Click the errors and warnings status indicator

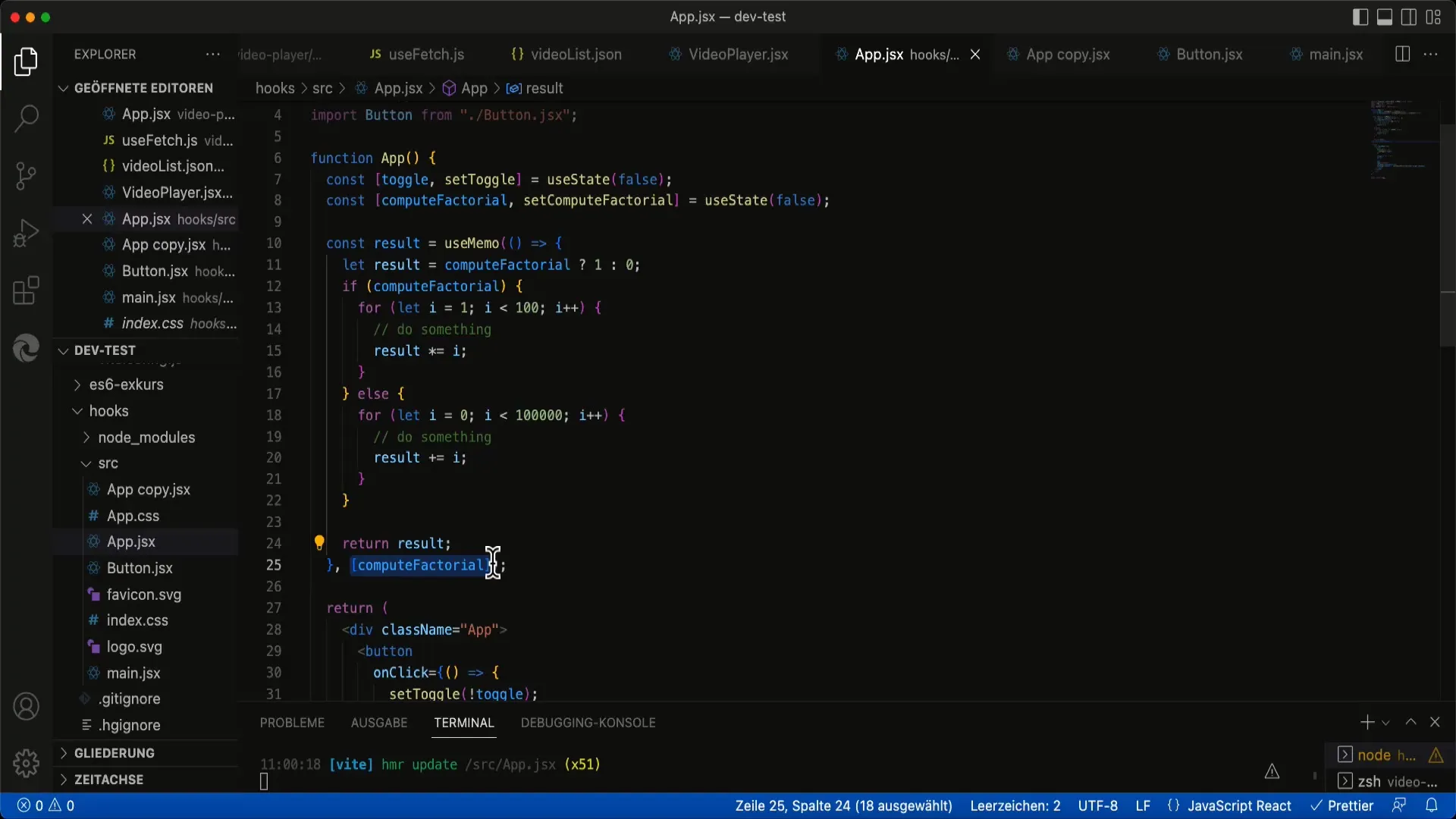click(x=46, y=805)
